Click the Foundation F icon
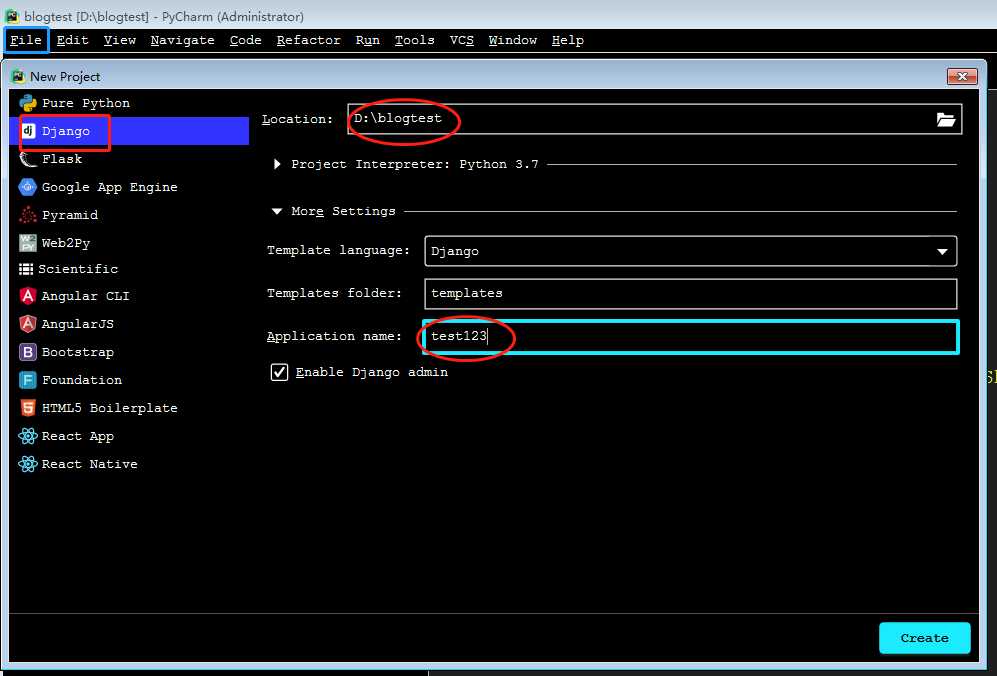This screenshot has width=997, height=676. (x=28, y=380)
